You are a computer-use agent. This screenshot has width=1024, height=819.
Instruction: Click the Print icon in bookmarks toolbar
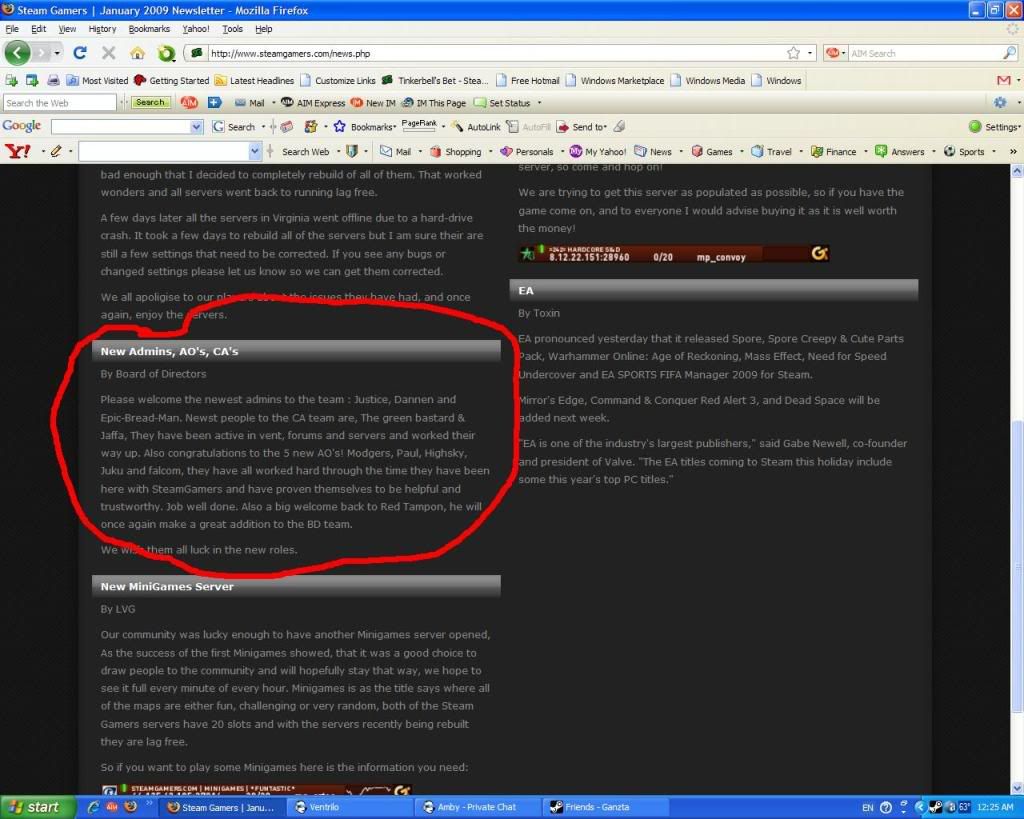[x=54, y=80]
